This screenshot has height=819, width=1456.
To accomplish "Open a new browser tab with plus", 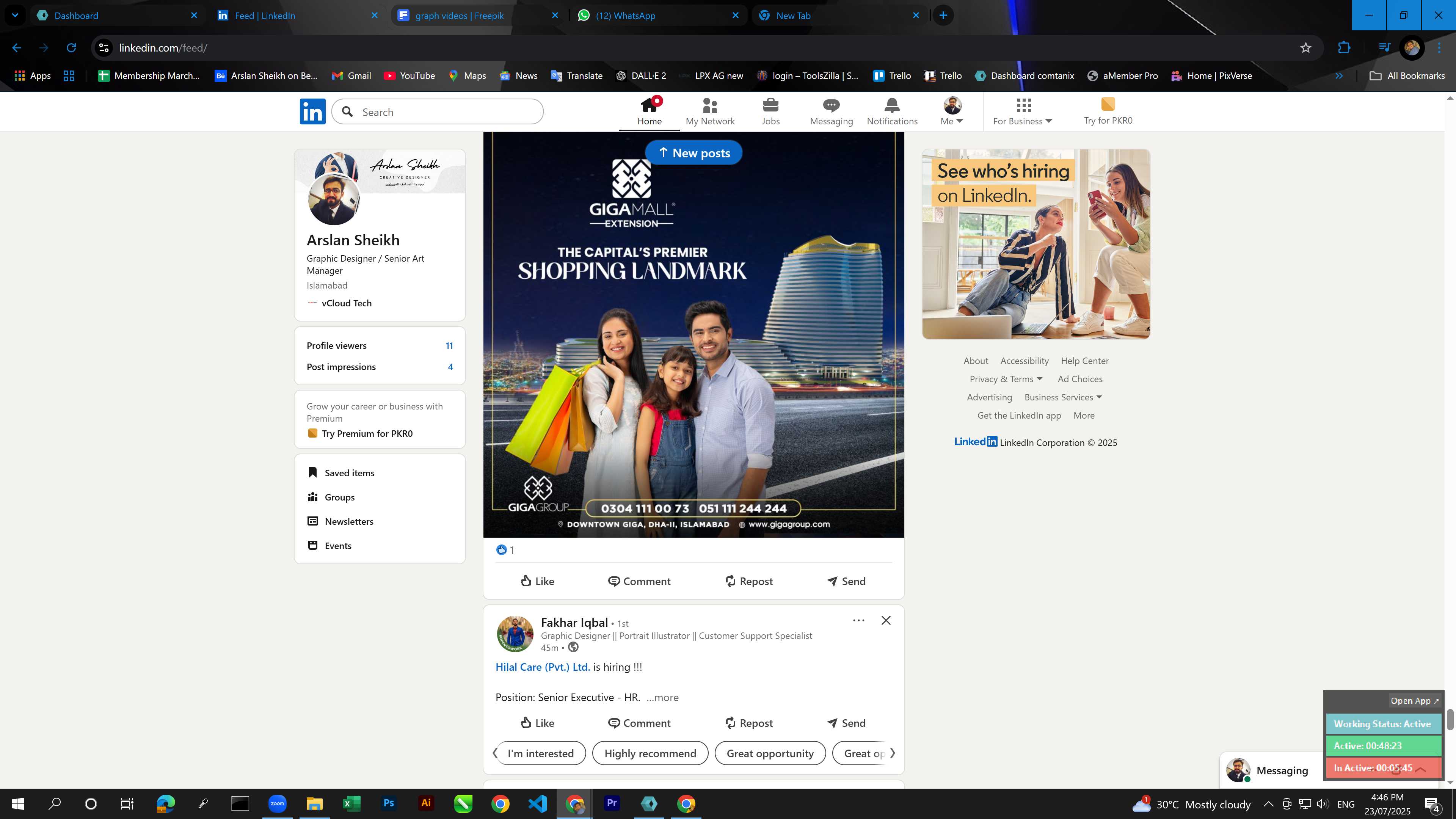I will coord(943,16).
